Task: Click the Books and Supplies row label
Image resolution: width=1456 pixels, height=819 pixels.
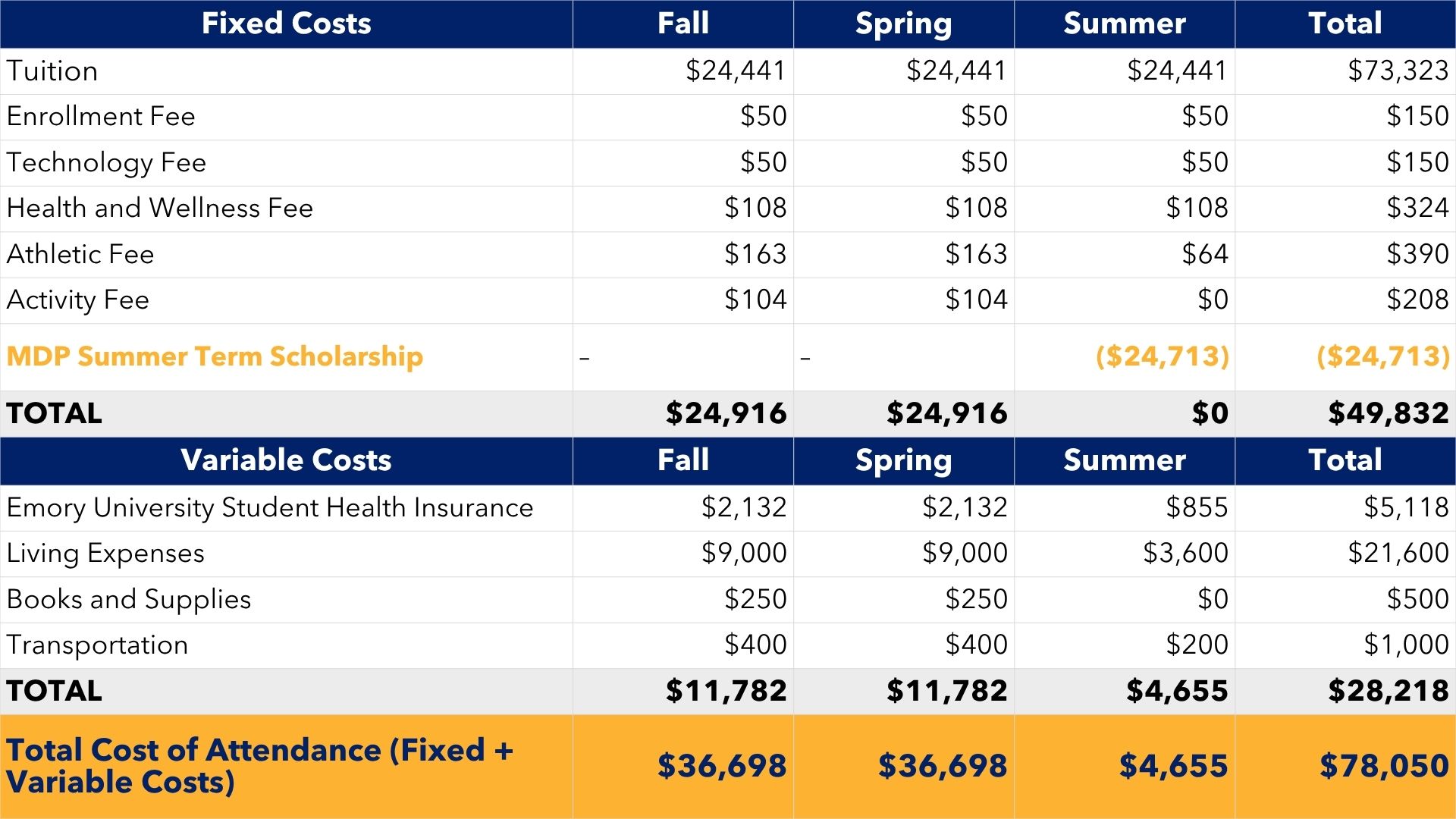Action: pos(129,599)
